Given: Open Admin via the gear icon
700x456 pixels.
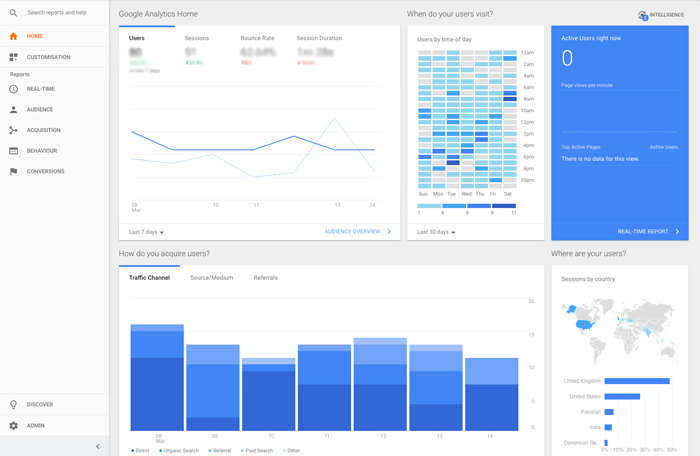Looking at the screenshot, I should pos(13,426).
